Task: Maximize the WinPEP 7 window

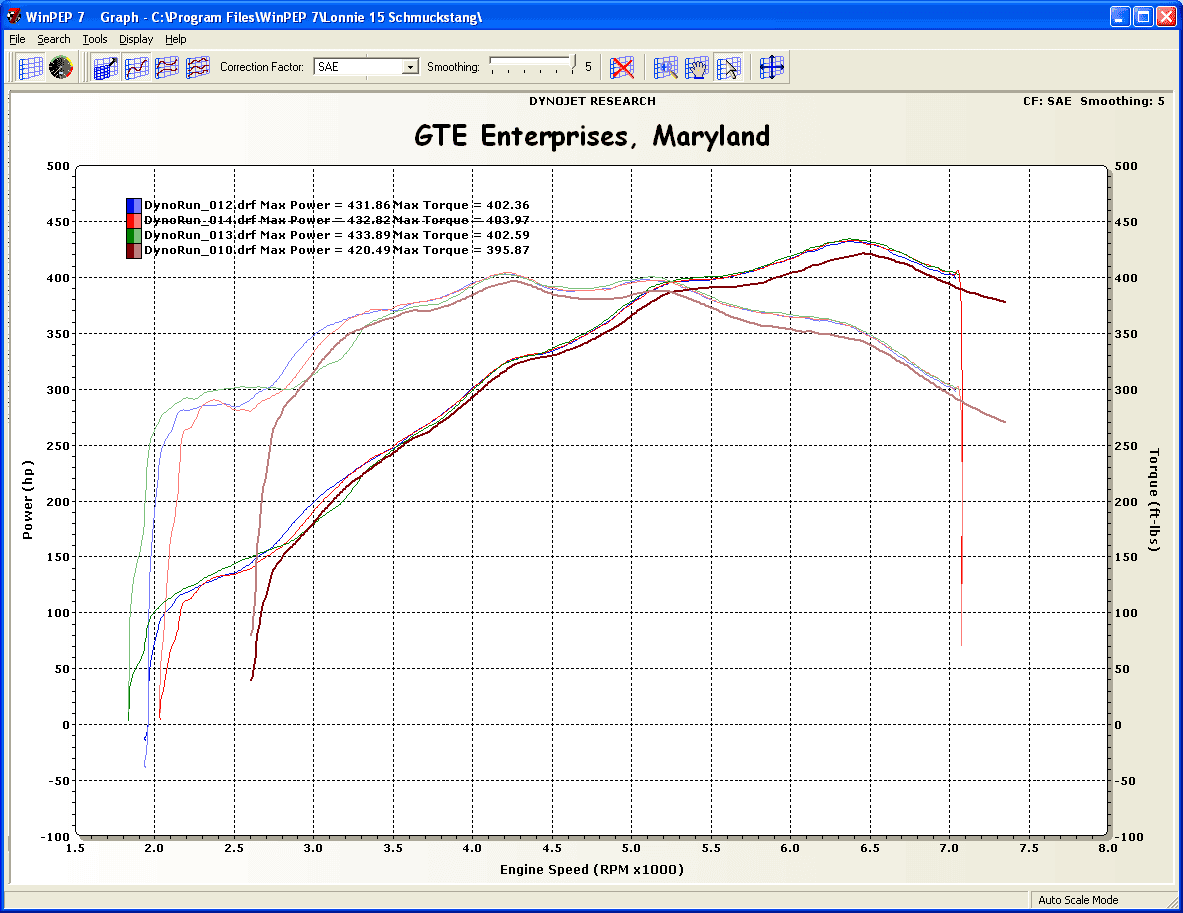Action: (x=1144, y=17)
